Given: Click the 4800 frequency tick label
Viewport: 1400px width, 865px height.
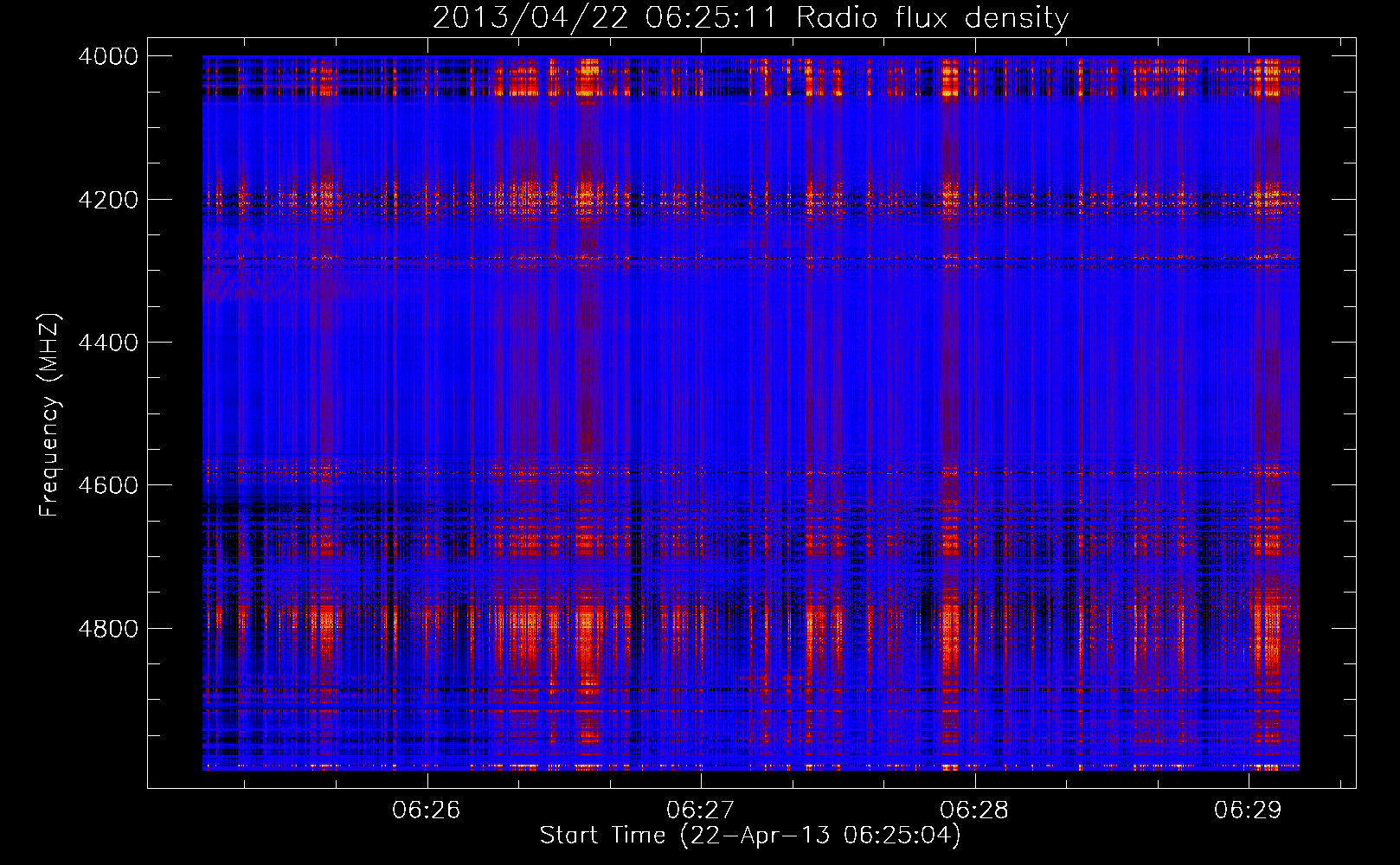Looking at the screenshot, I should pos(108,629).
